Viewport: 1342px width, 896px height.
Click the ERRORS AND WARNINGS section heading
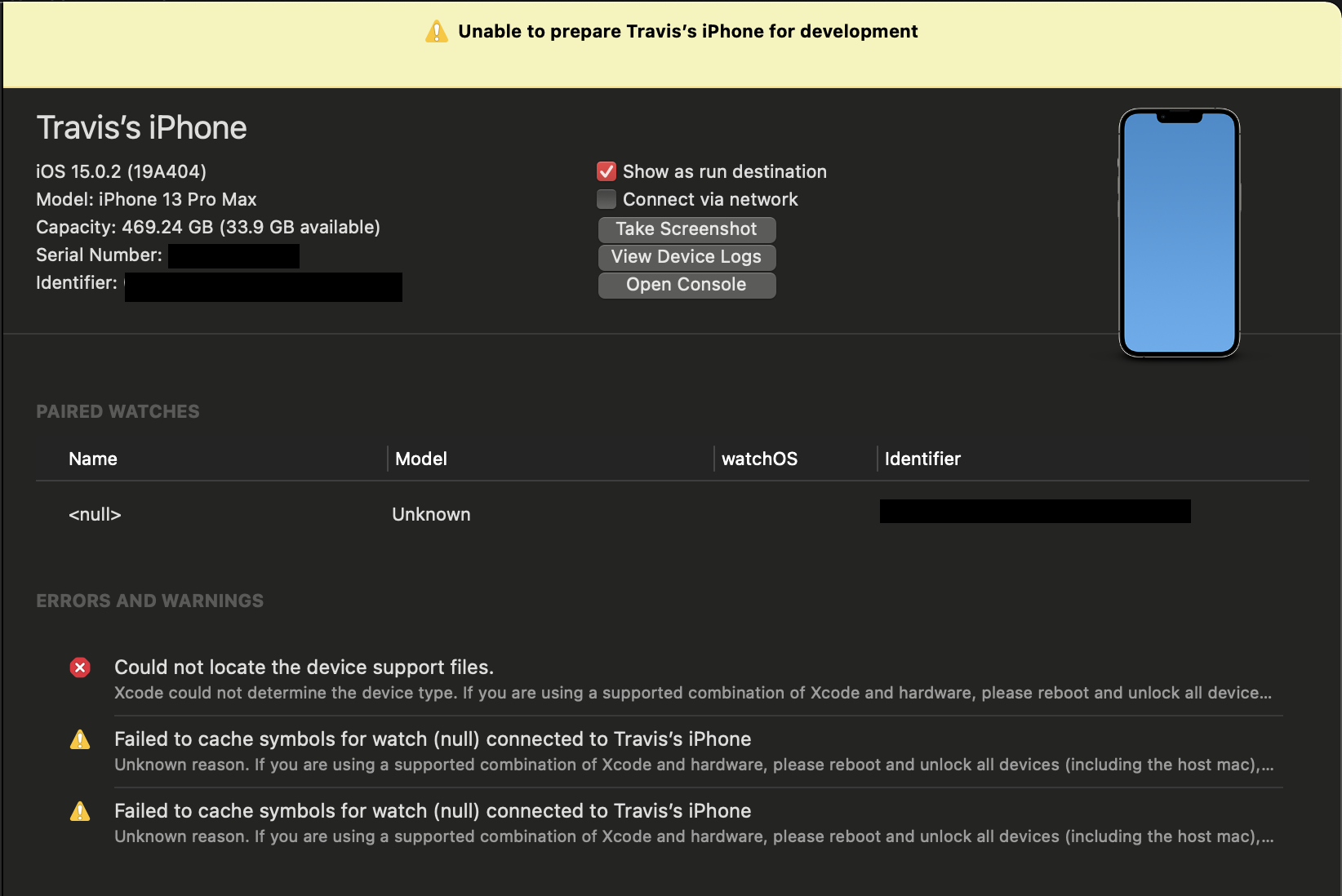point(149,601)
